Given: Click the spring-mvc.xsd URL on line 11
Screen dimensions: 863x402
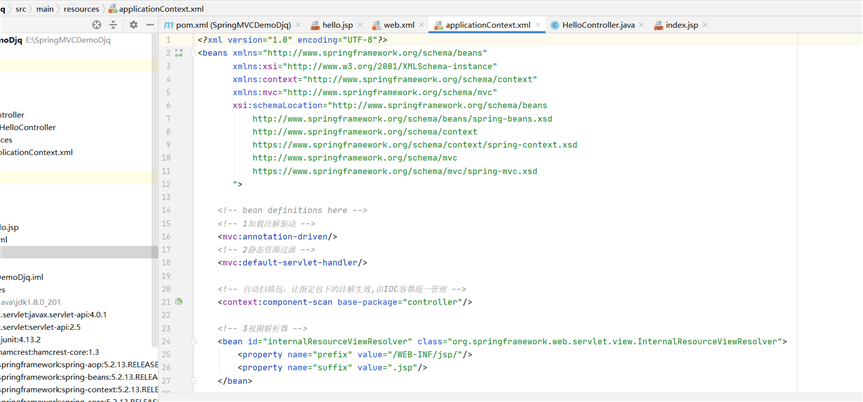Looking at the screenshot, I should click(x=395, y=171).
